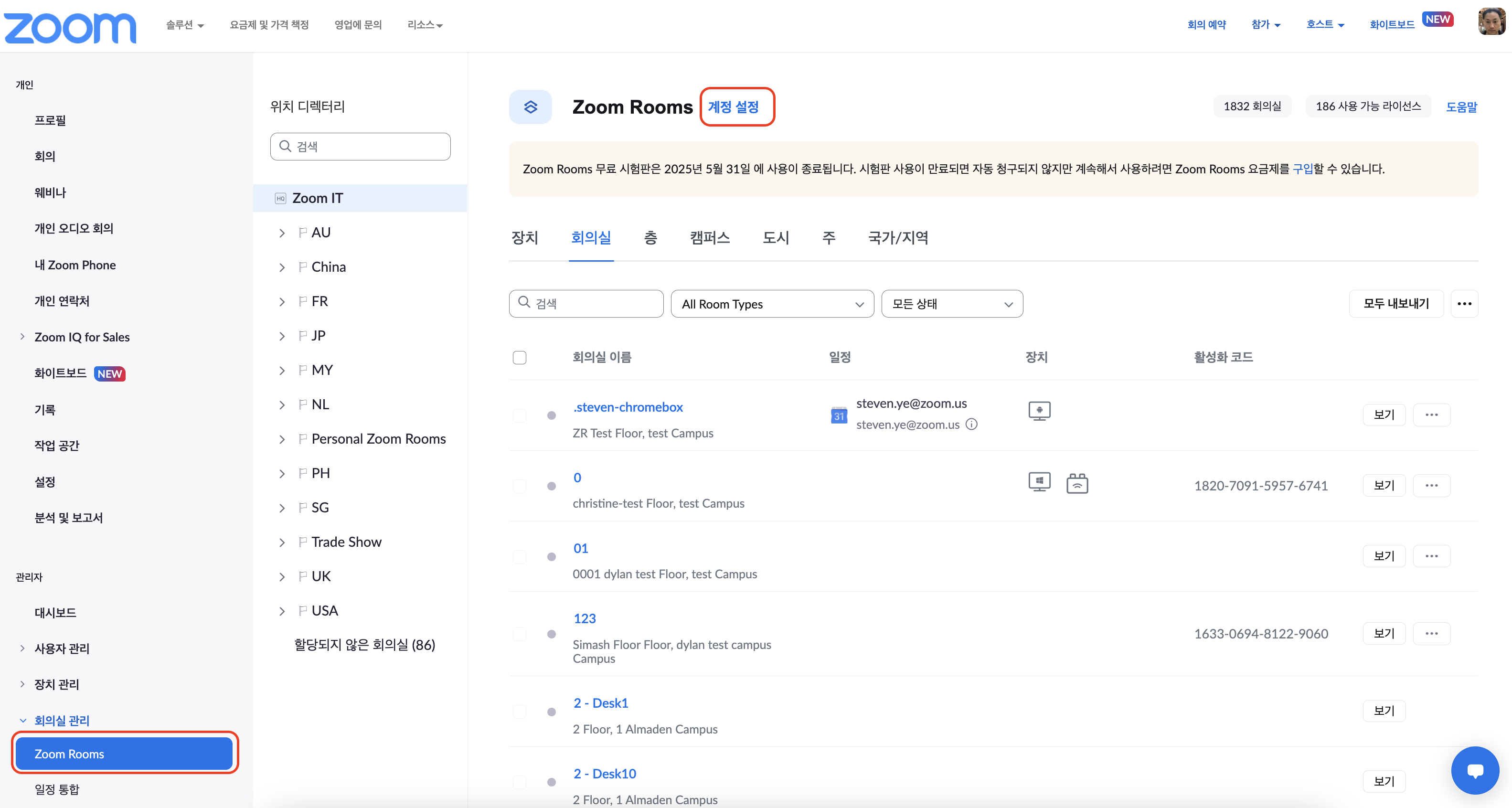Viewport: 1512px width, 808px height.
Task: Expand 사용자 관리 in sidebar
Action: (22, 649)
